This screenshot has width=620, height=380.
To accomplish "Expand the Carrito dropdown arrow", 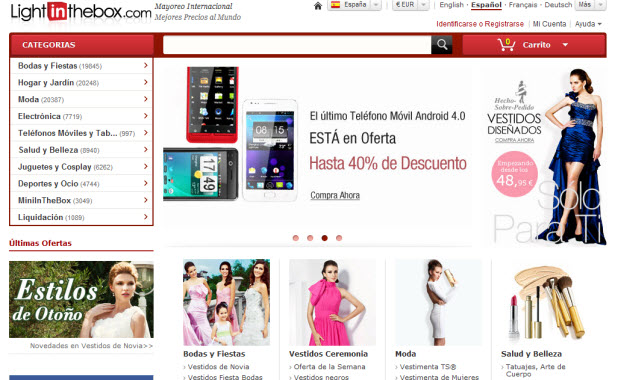I will point(565,45).
